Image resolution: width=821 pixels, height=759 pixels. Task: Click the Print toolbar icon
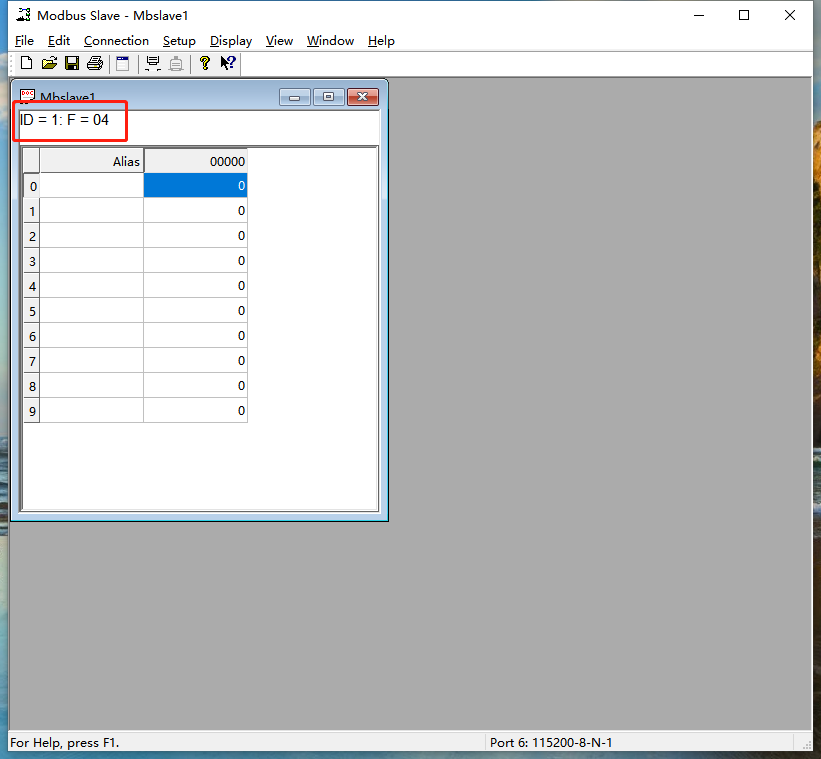pyautogui.click(x=95, y=64)
